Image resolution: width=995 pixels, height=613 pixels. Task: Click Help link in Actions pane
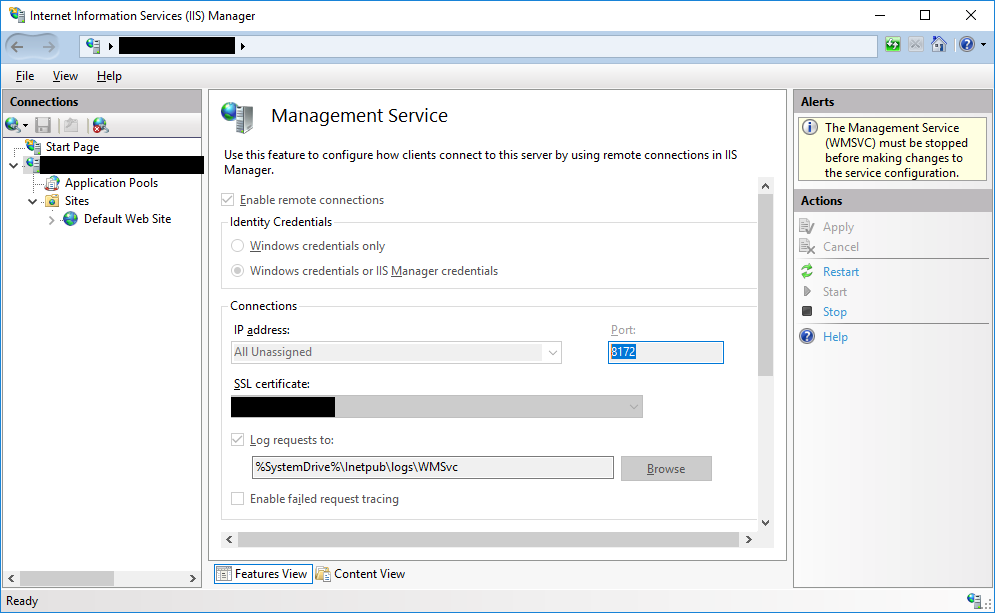[835, 337]
